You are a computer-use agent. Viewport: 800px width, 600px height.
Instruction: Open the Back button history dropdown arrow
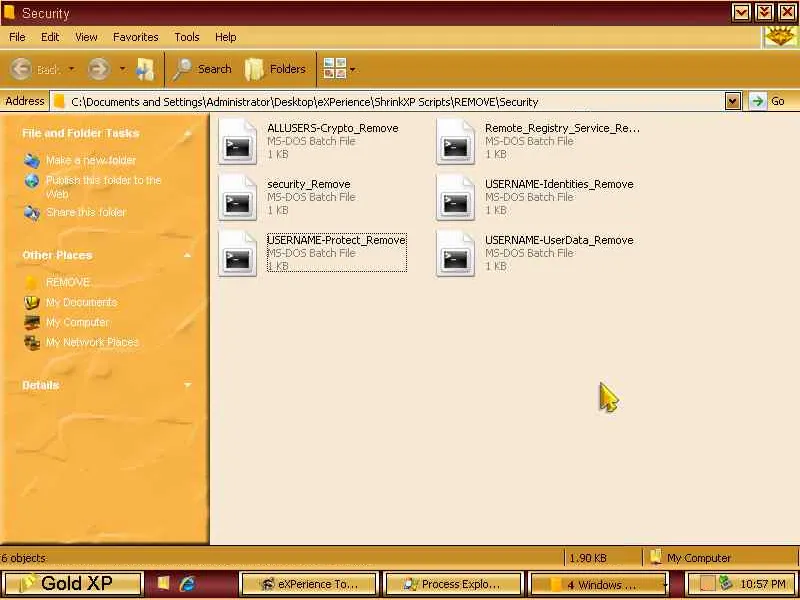click(x=71, y=69)
